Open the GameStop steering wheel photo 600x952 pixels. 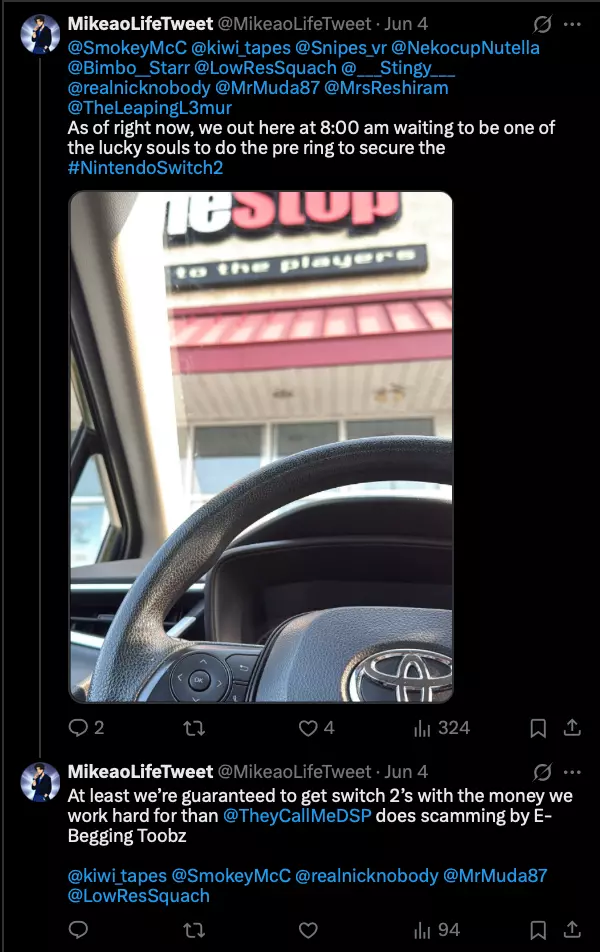pos(261,447)
